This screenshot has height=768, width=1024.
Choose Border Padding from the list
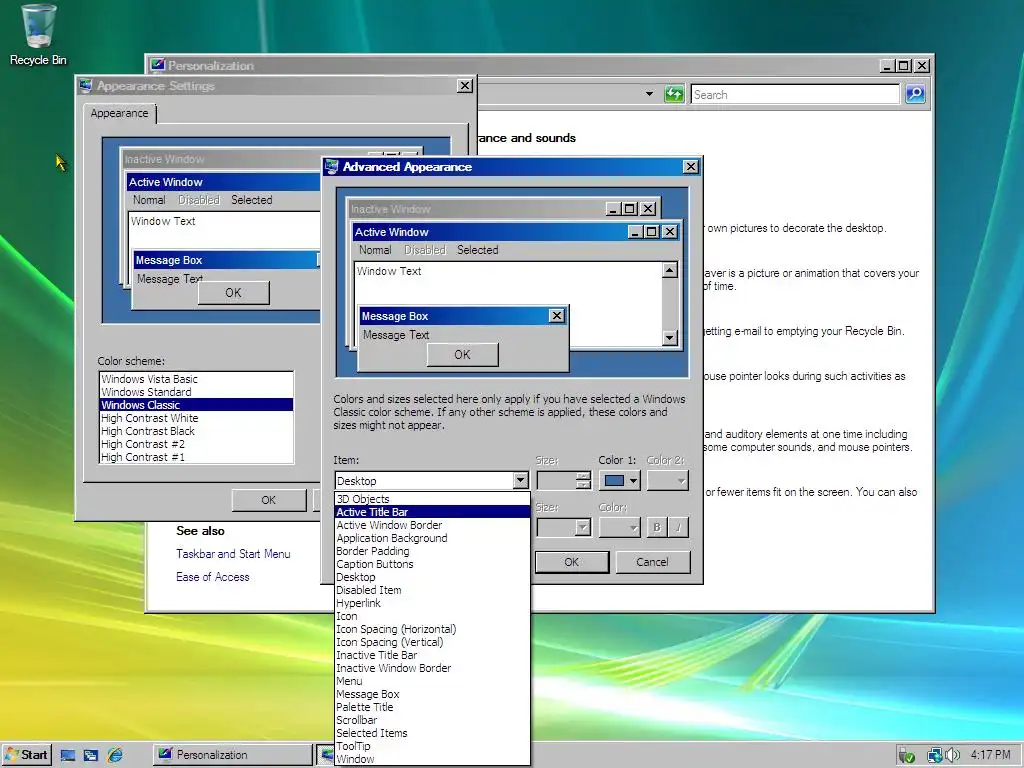(x=432, y=551)
